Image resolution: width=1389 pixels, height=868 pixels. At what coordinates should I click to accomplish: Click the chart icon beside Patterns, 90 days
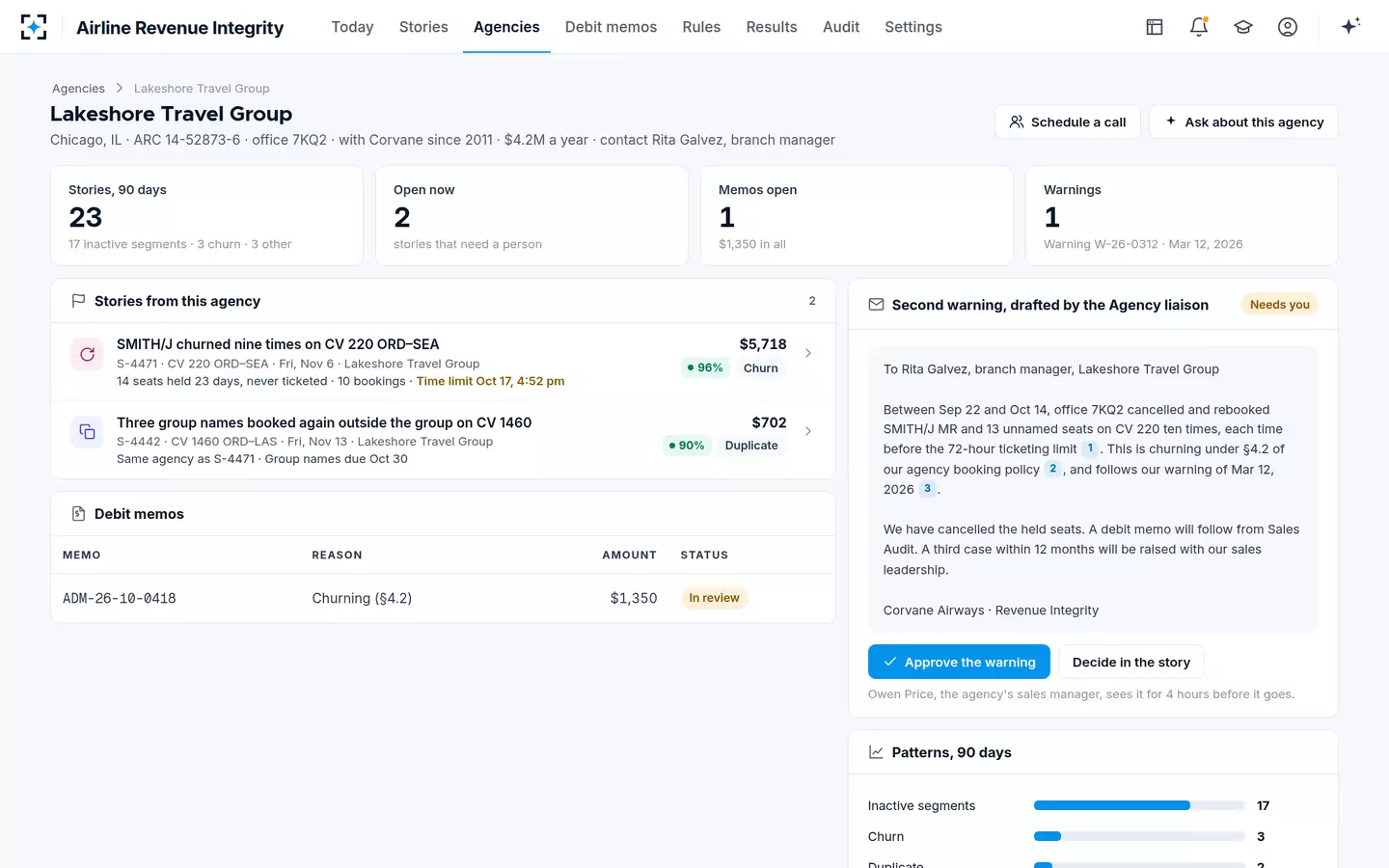point(876,752)
